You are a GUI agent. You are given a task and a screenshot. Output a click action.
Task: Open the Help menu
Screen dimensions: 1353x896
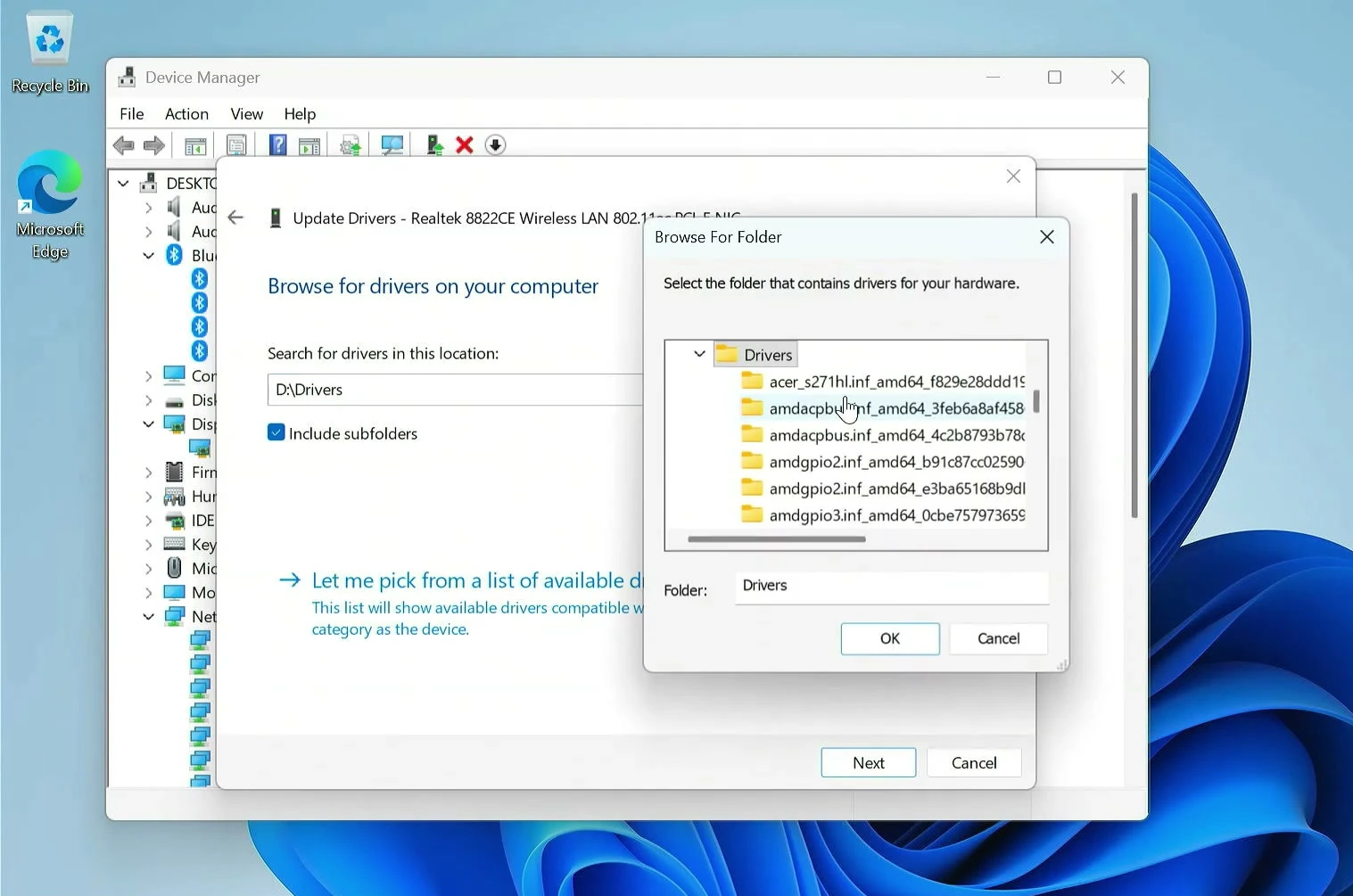tap(300, 114)
